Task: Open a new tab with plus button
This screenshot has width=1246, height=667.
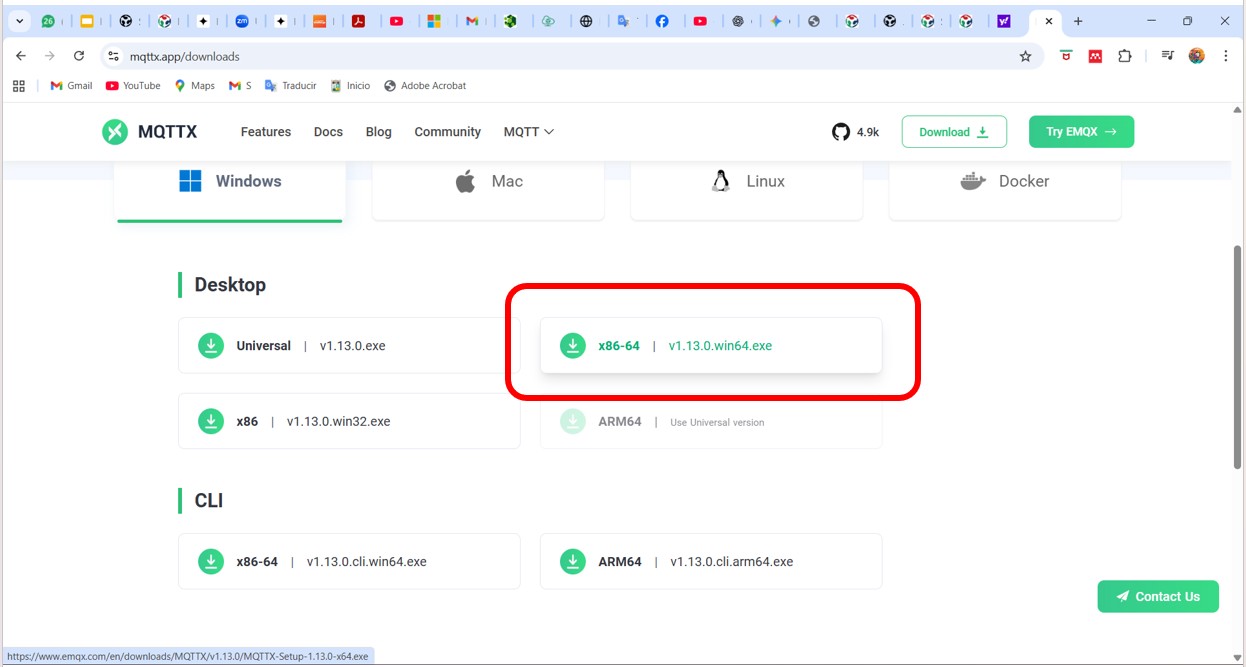Action: coord(1078,21)
